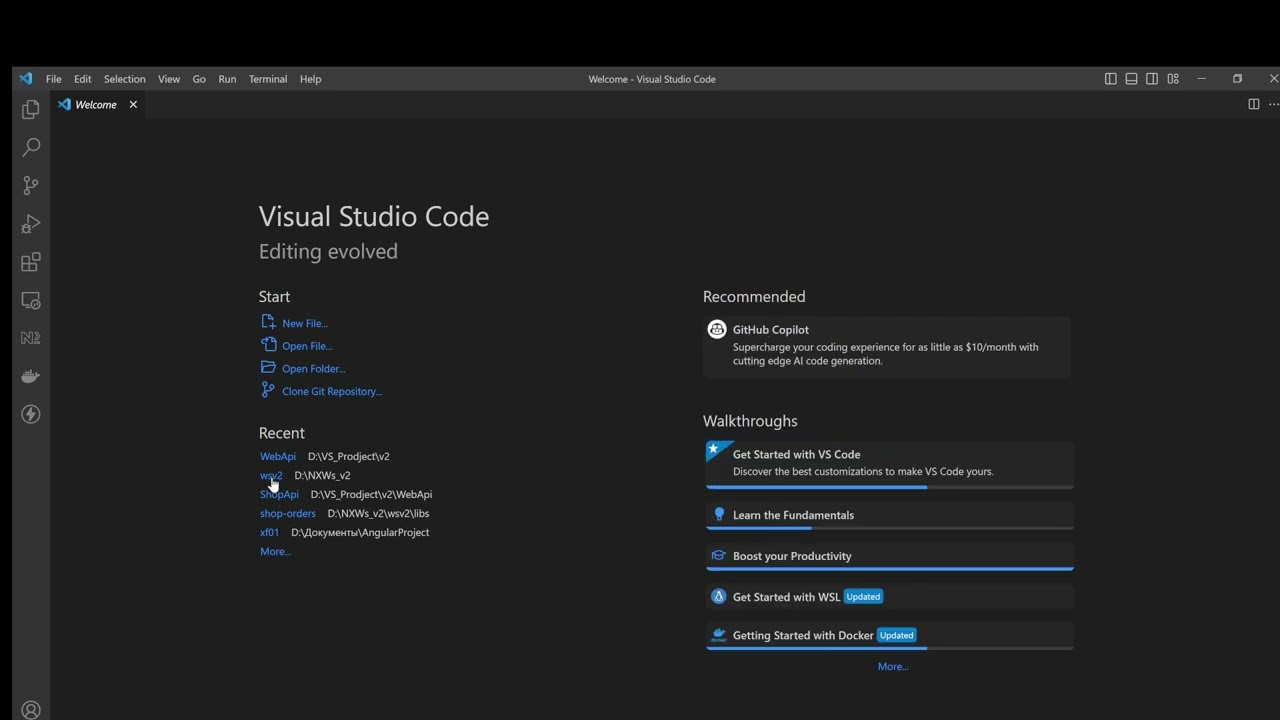Open recent project WebApi
The height and width of the screenshot is (720, 1280).
pyautogui.click(x=278, y=456)
